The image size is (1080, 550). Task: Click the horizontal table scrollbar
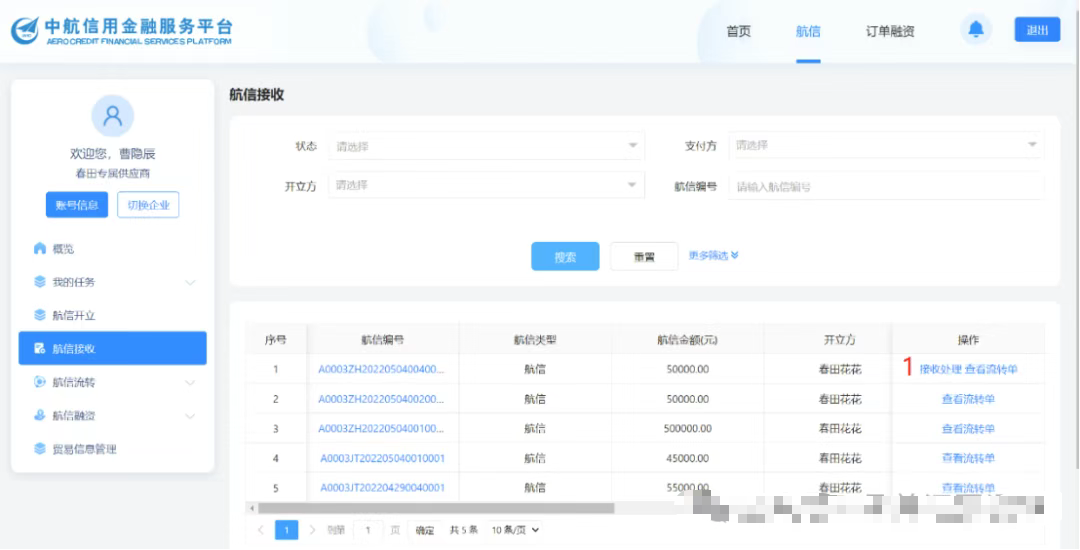(x=430, y=508)
